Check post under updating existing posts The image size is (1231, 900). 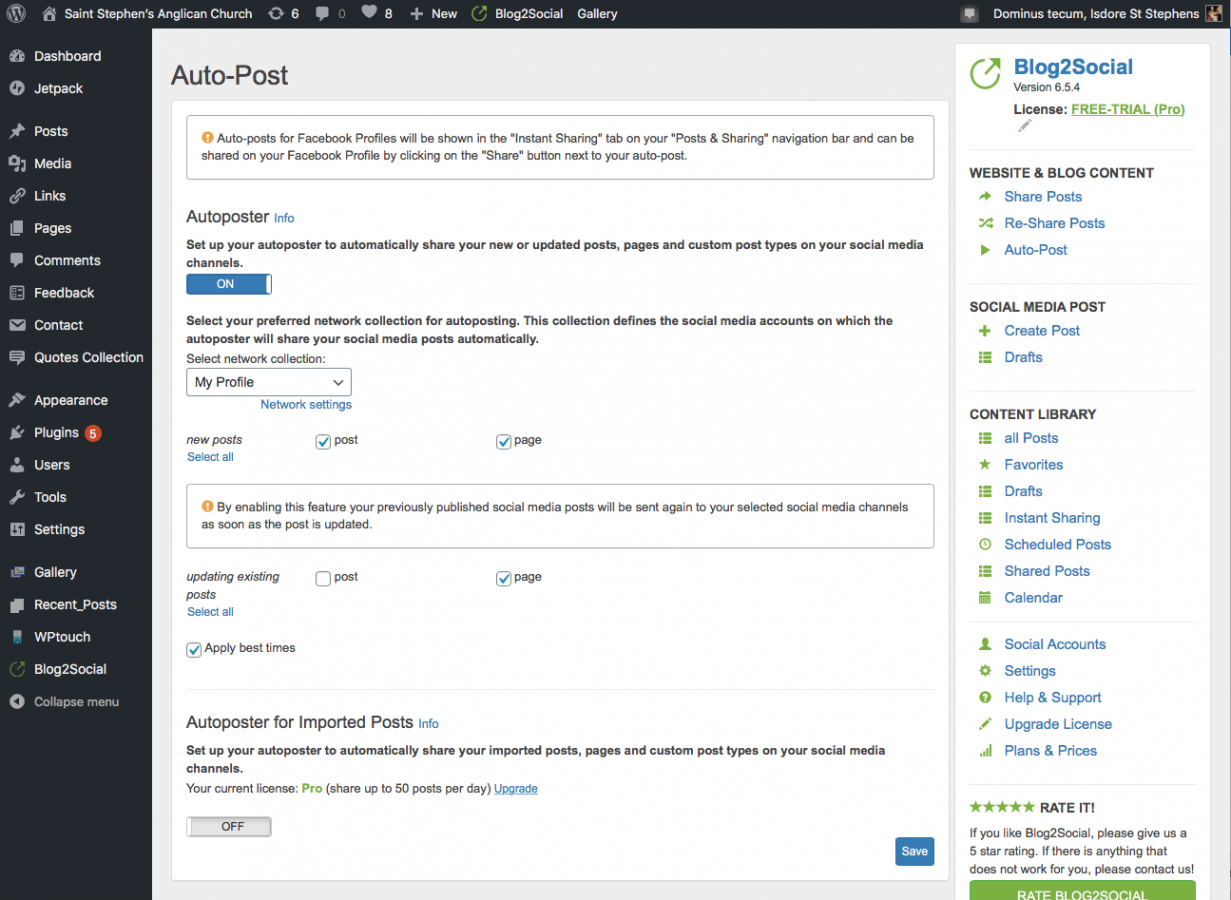point(323,578)
